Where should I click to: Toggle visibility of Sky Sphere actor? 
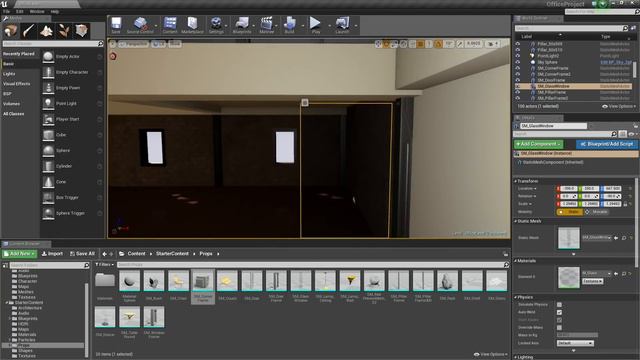point(518,62)
